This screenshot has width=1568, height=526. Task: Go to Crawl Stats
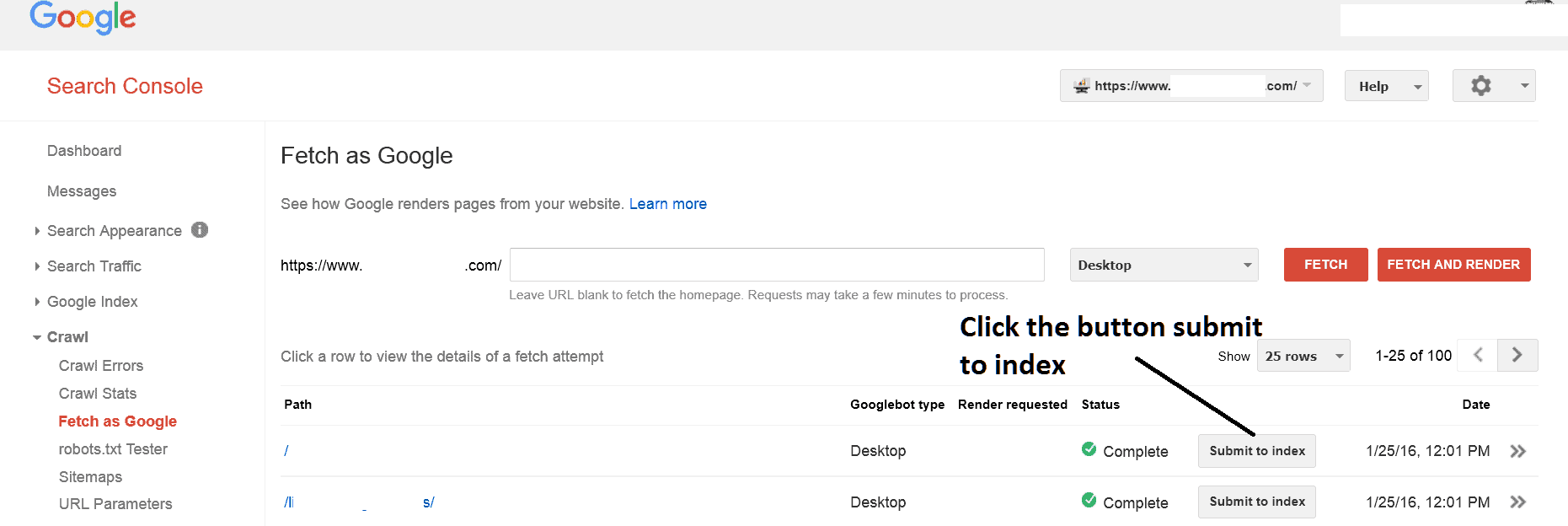click(98, 394)
